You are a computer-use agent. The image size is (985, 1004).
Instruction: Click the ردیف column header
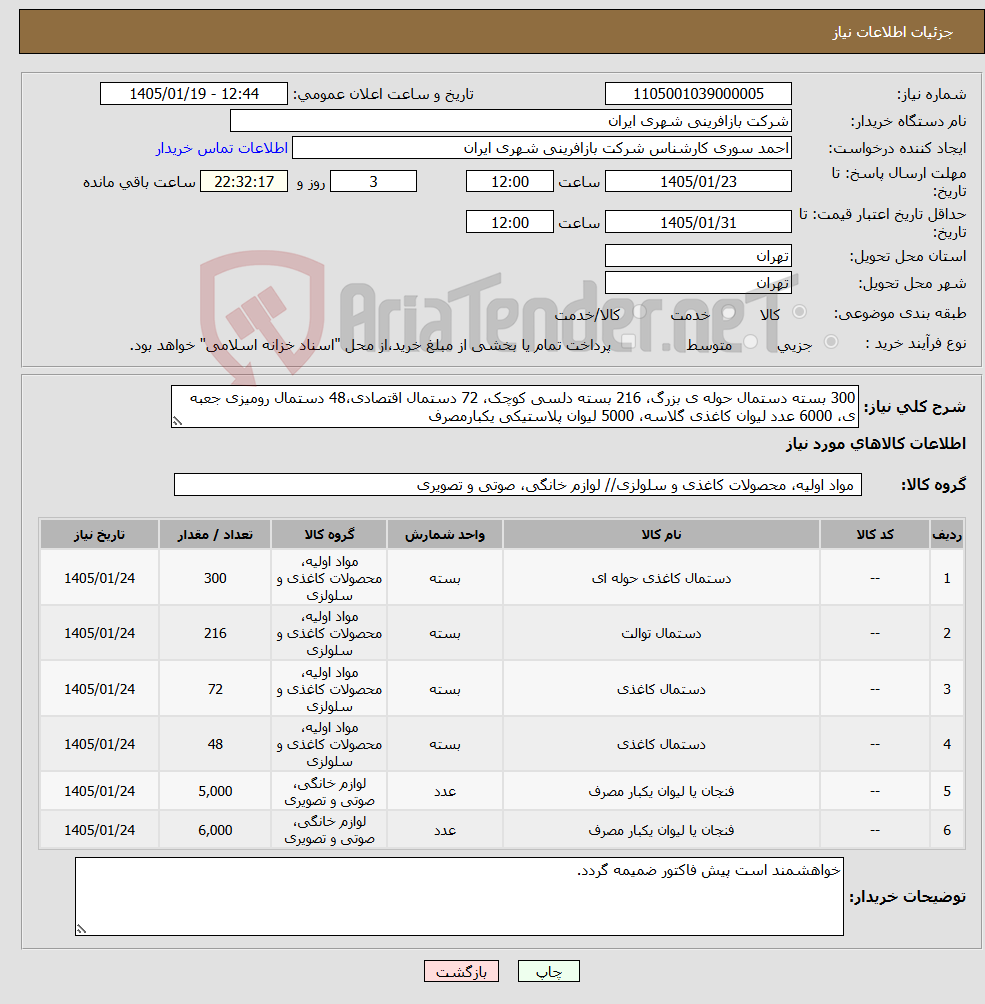coord(947,535)
